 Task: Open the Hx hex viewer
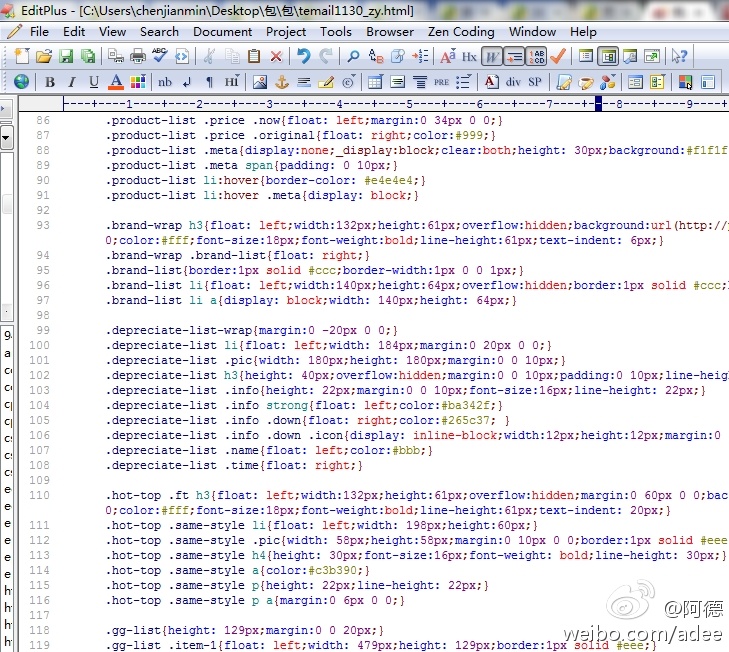[x=469, y=56]
